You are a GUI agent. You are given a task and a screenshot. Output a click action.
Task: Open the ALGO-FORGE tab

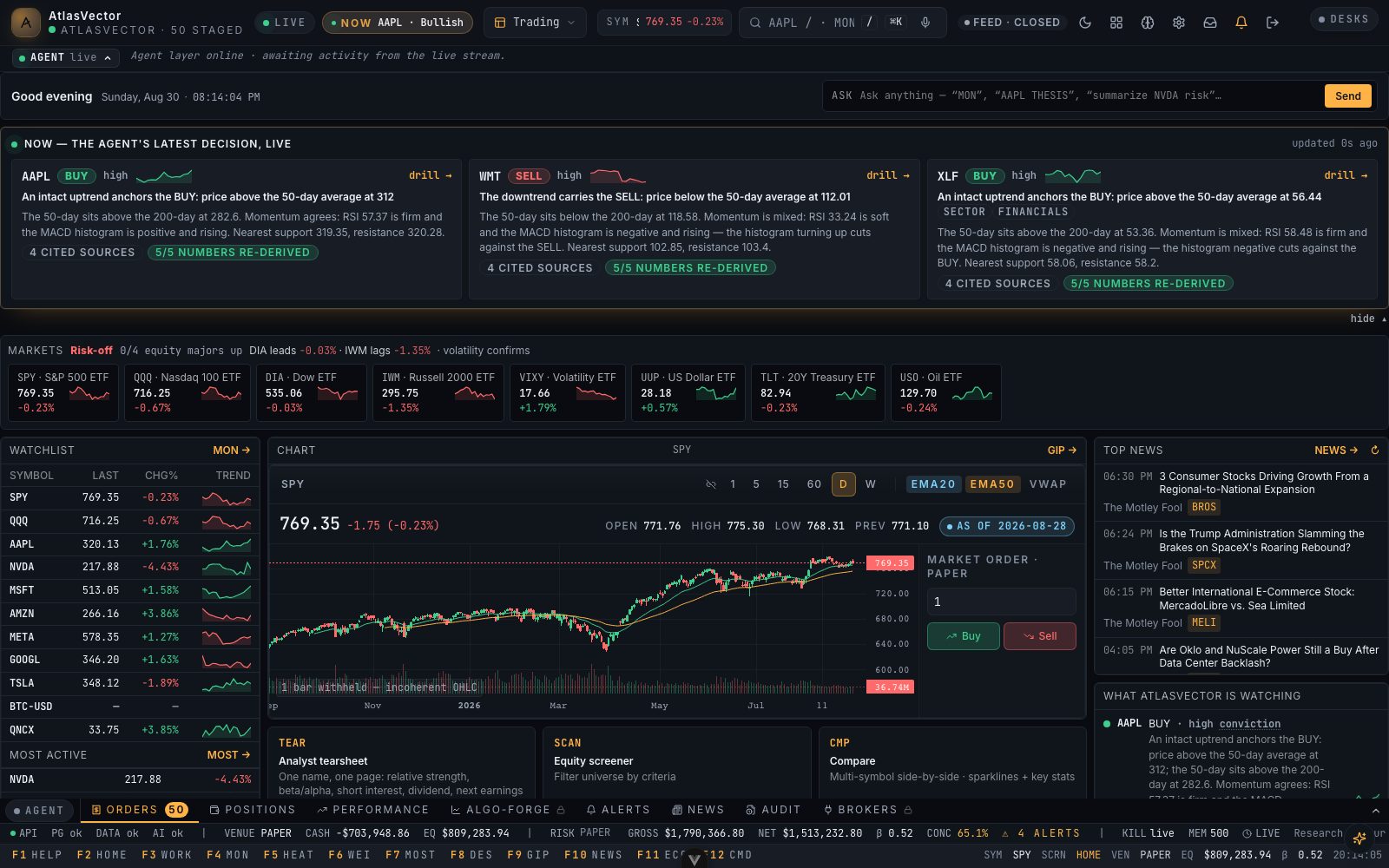[x=508, y=810]
